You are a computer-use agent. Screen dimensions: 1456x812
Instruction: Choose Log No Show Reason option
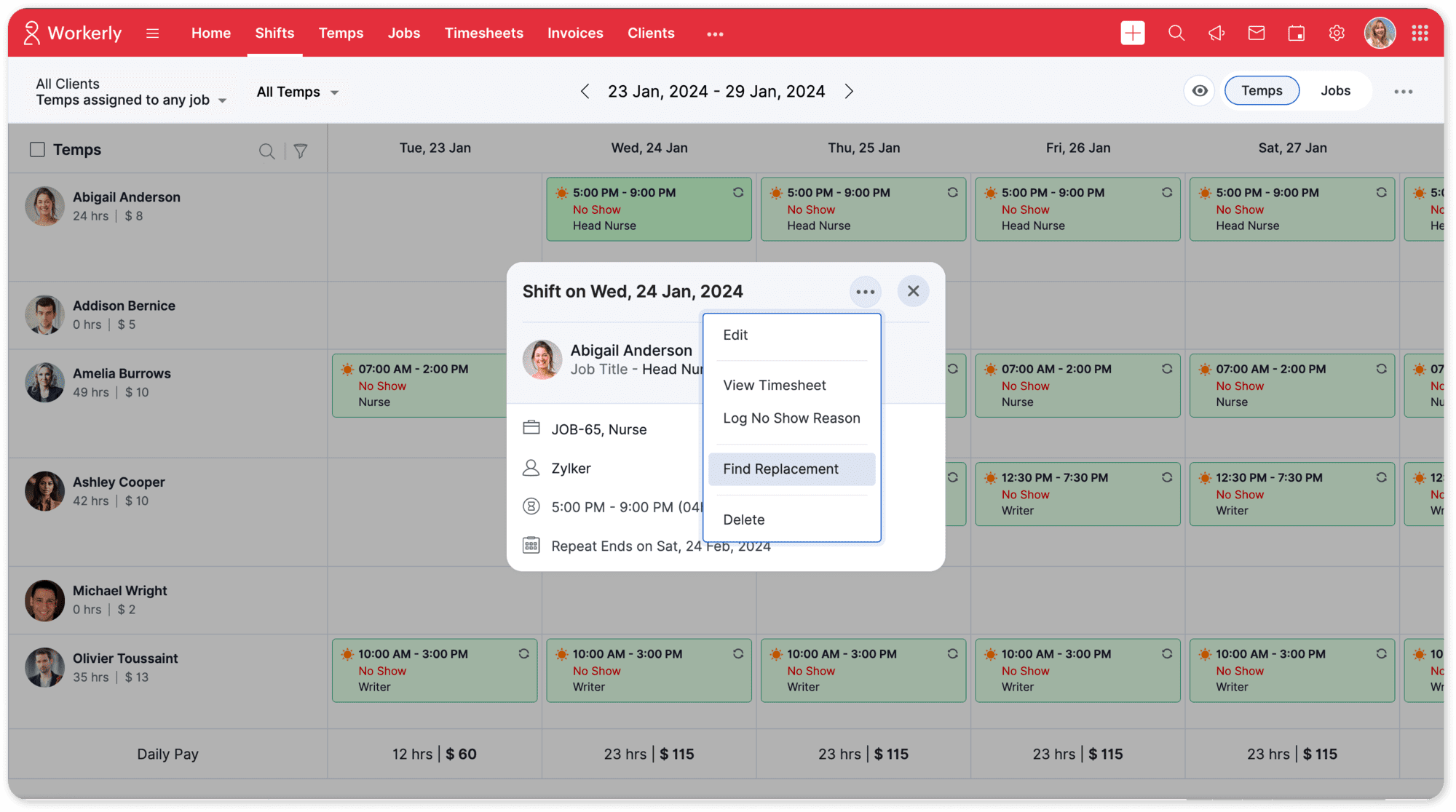(x=791, y=418)
